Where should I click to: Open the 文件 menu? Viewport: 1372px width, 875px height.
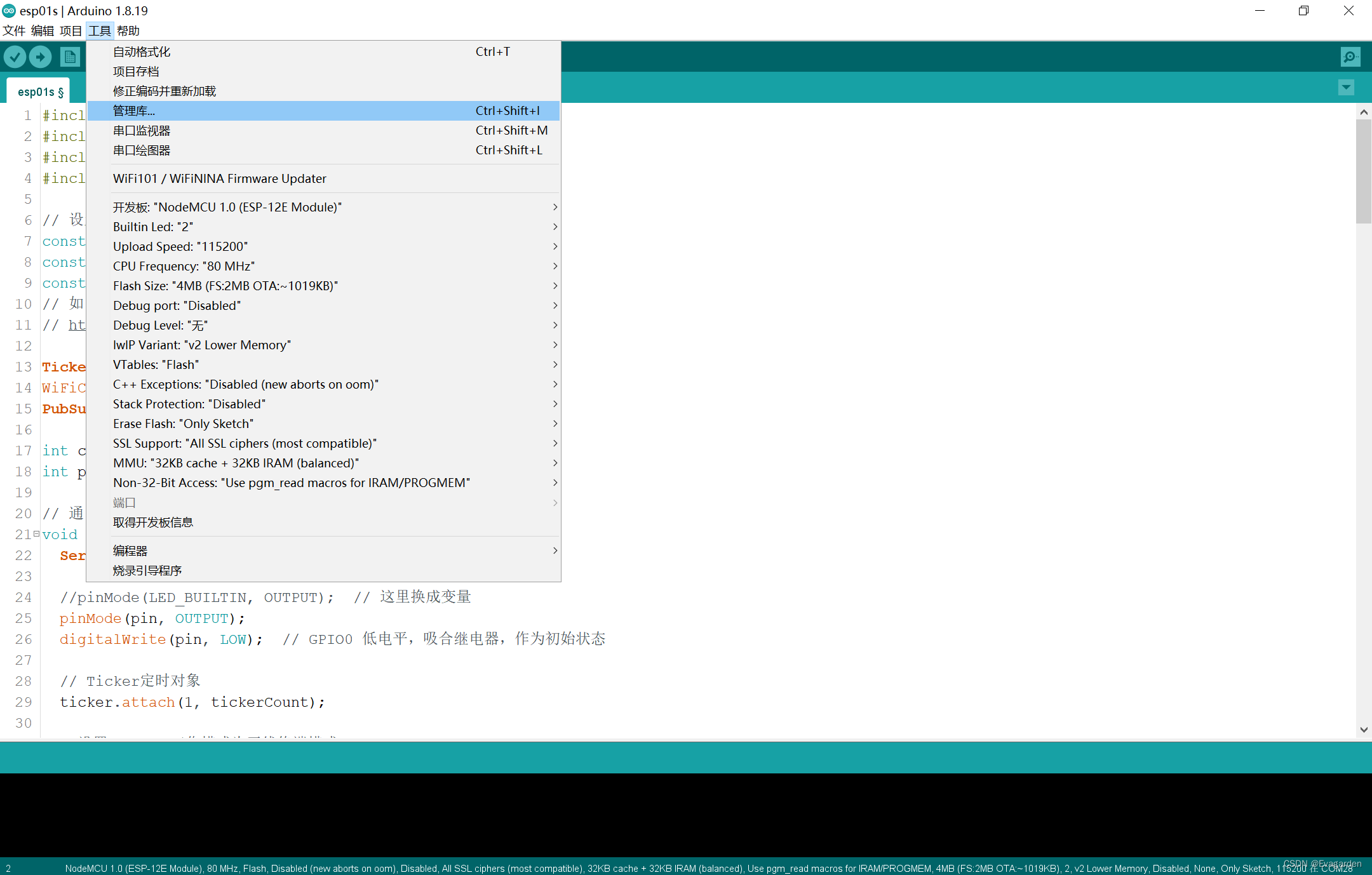14,30
